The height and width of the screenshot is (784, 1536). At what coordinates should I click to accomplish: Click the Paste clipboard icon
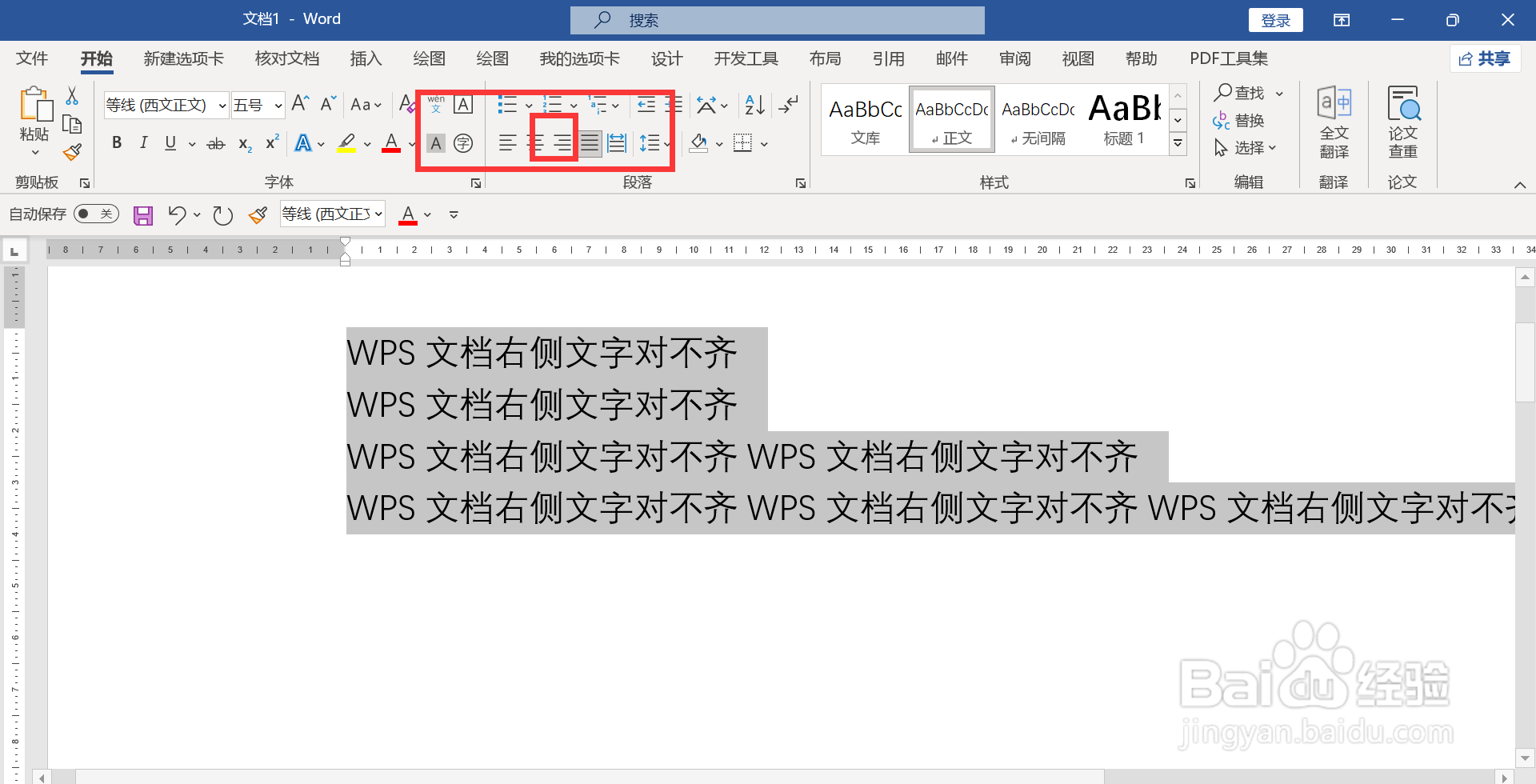[x=35, y=105]
